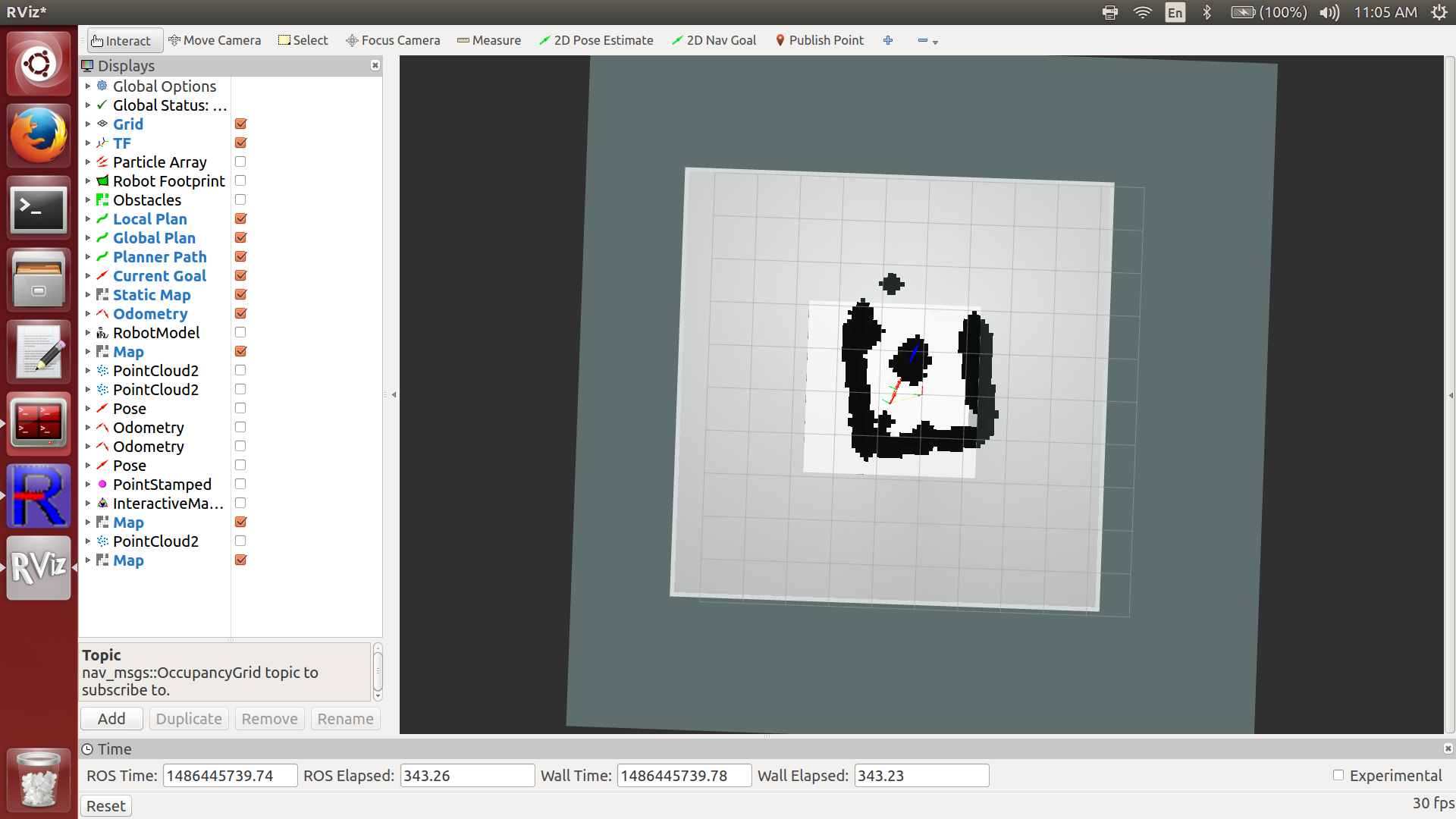The height and width of the screenshot is (819, 1456).
Task: Click the blue plus add-tool icon
Action: pos(888,41)
